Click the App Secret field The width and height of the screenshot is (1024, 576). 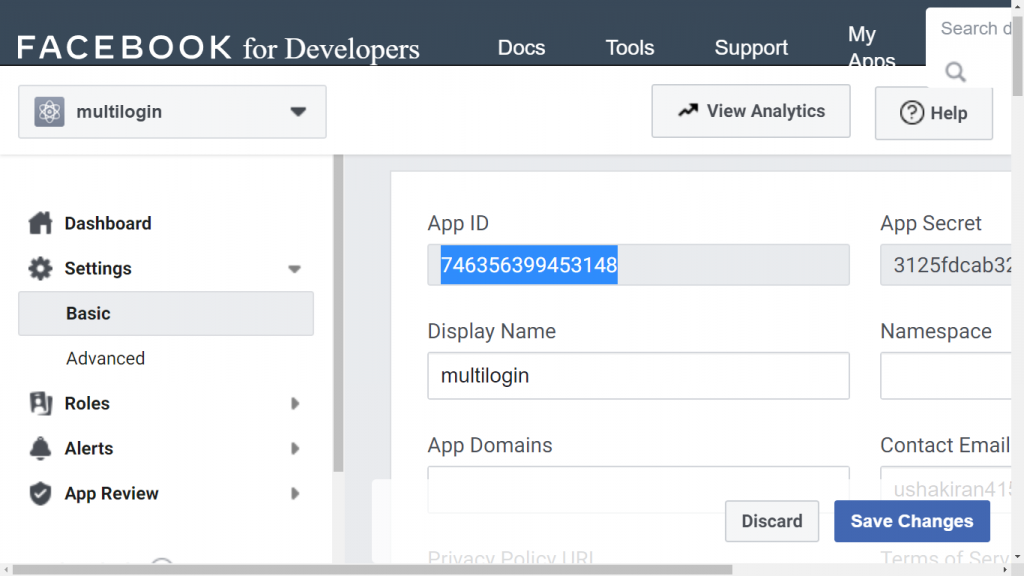pos(946,265)
